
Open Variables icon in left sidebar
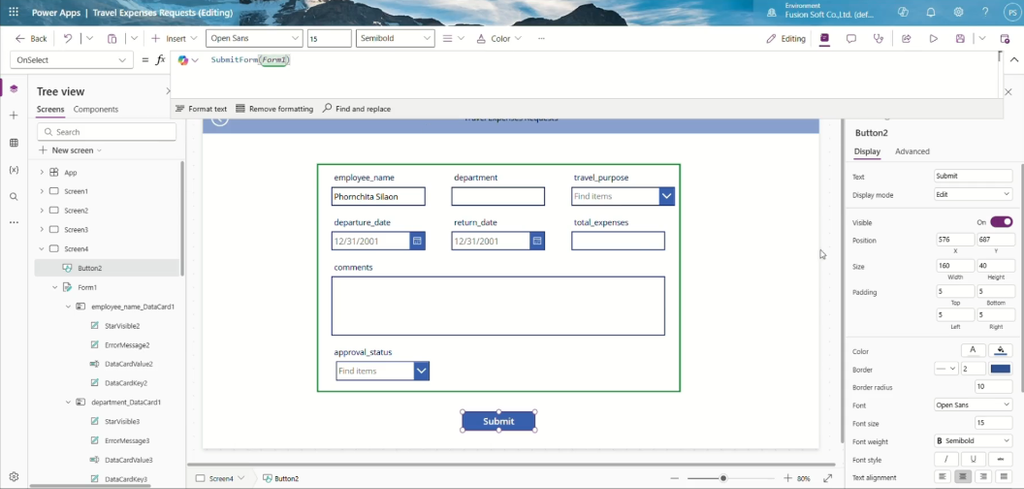(14, 170)
